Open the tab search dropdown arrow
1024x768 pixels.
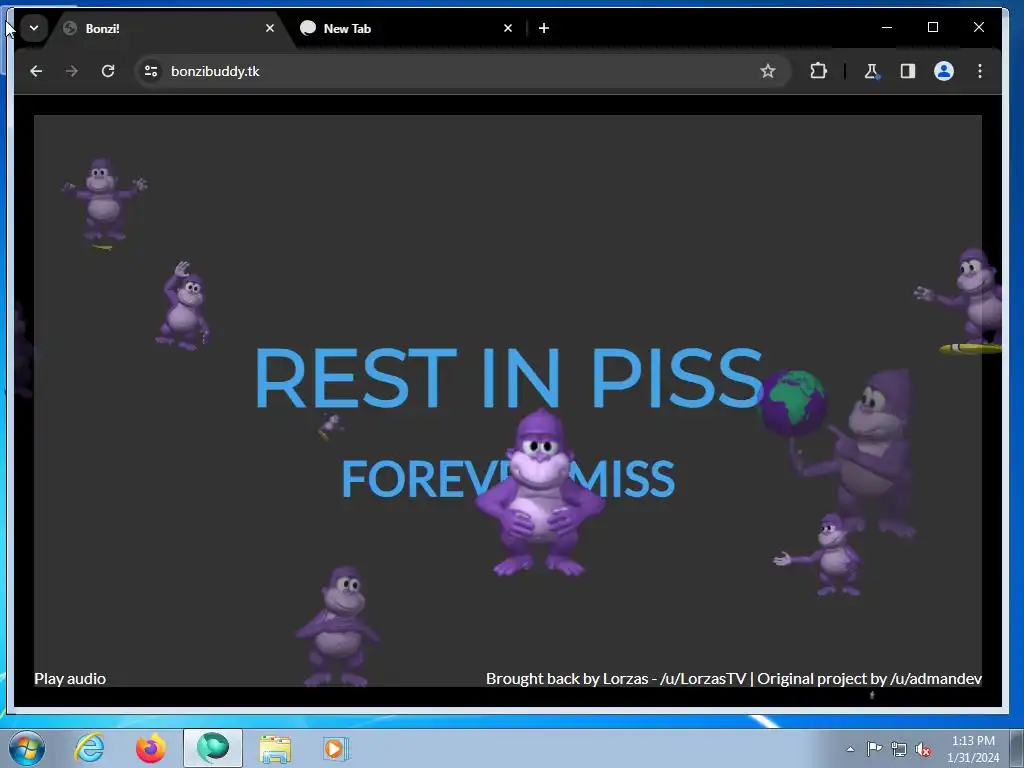(x=34, y=28)
